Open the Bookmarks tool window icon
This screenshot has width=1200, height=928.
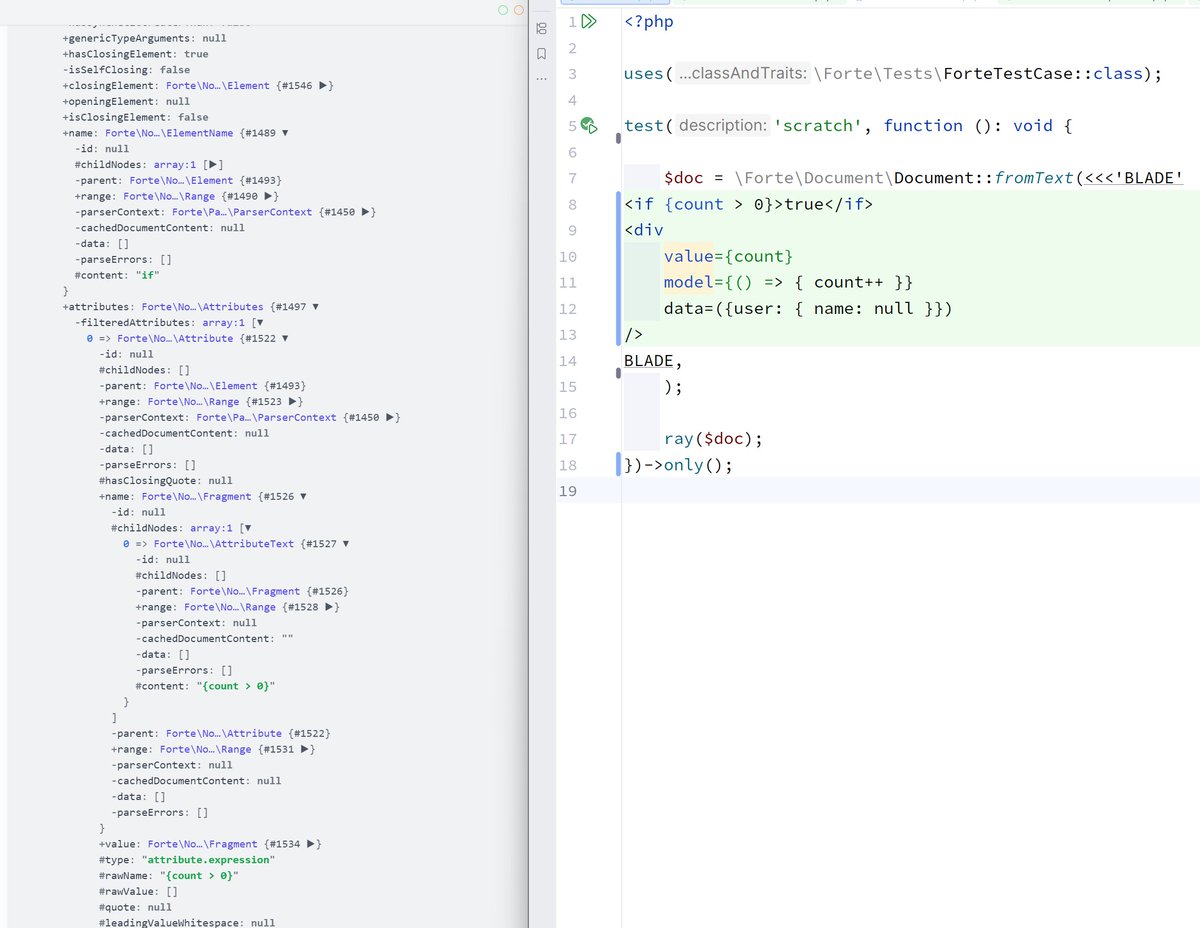(541, 53)
